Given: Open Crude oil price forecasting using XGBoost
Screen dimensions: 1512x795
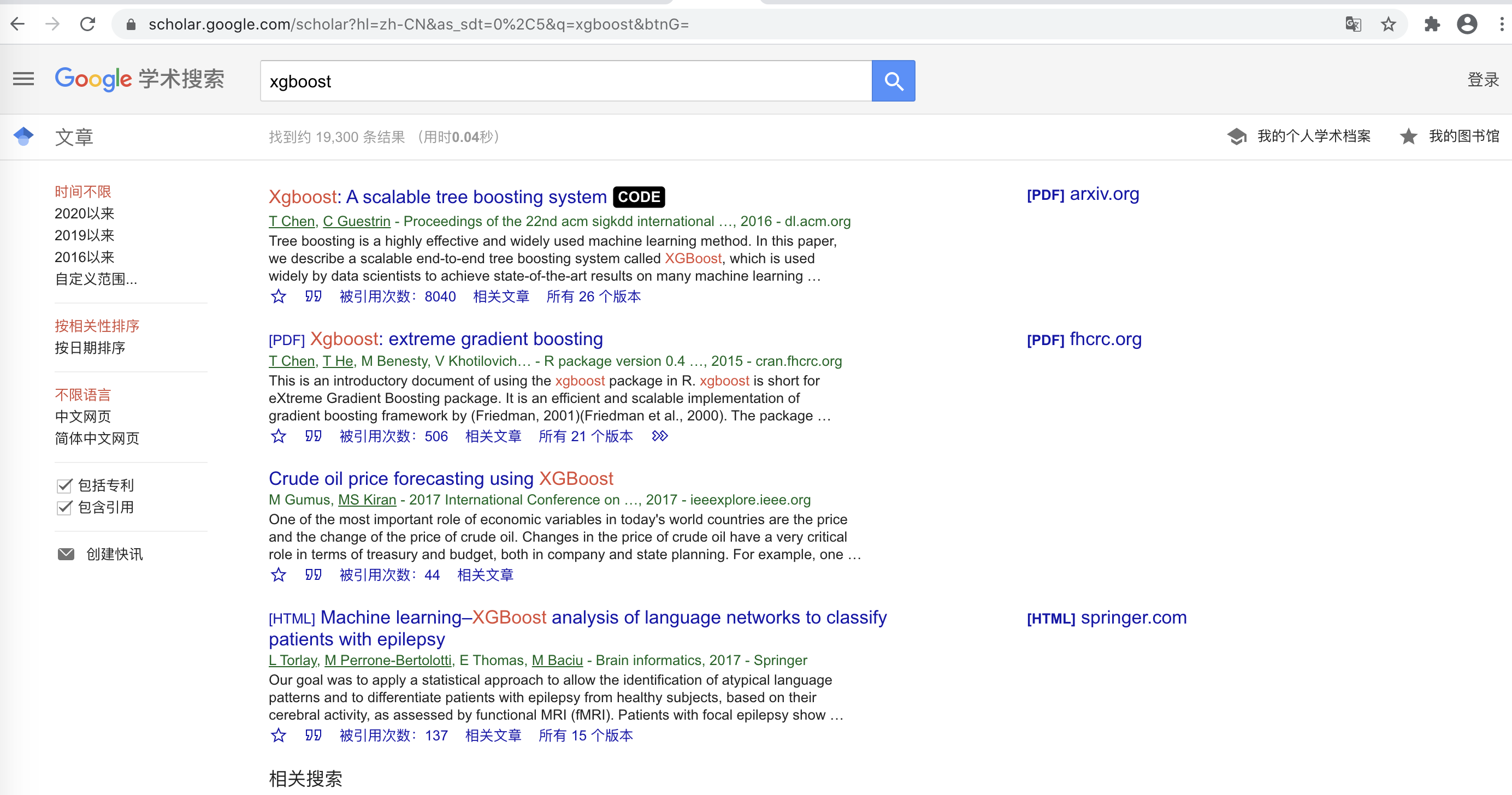Looking at the screenshot, I should 441,479.
